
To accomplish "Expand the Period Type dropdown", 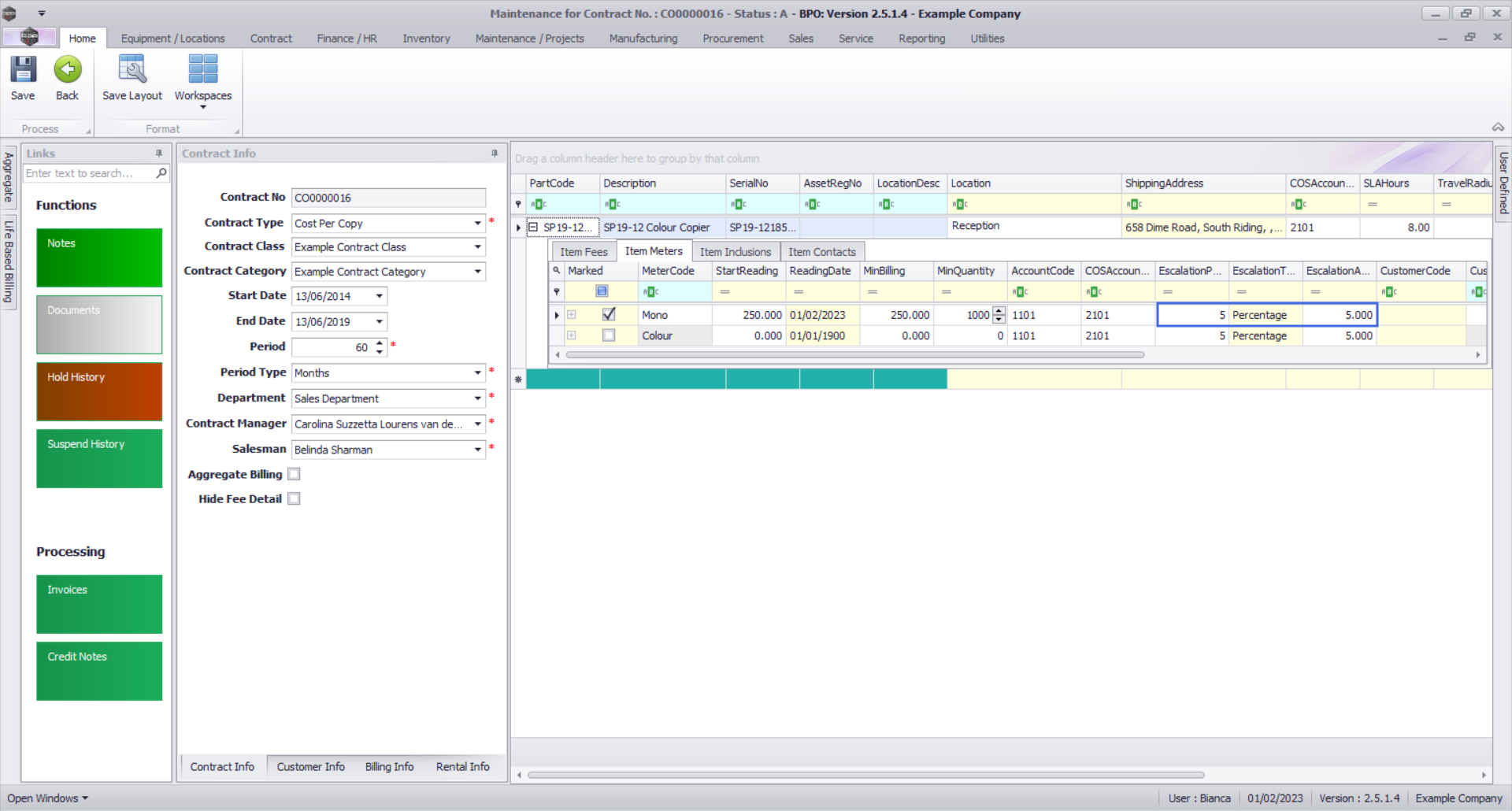I will [x=477, y=373].
